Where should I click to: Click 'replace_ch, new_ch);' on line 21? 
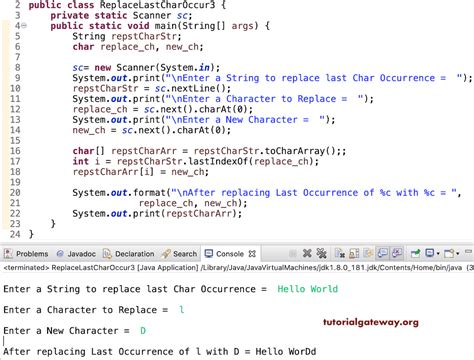tap(193, 203)
